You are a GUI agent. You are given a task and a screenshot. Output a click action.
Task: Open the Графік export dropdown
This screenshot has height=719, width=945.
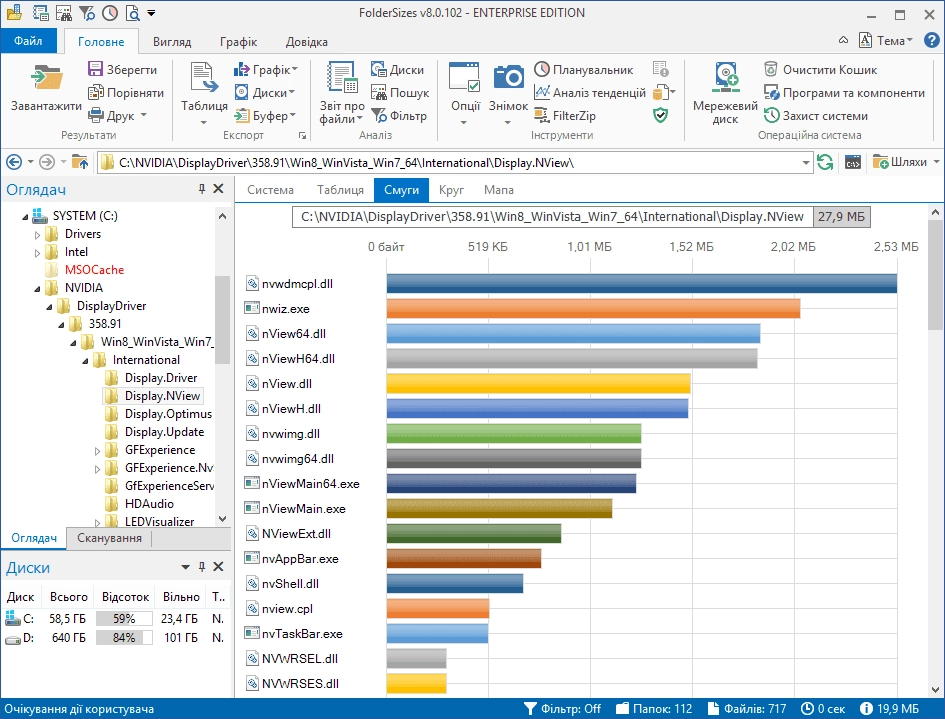click(x=294, y=69)
